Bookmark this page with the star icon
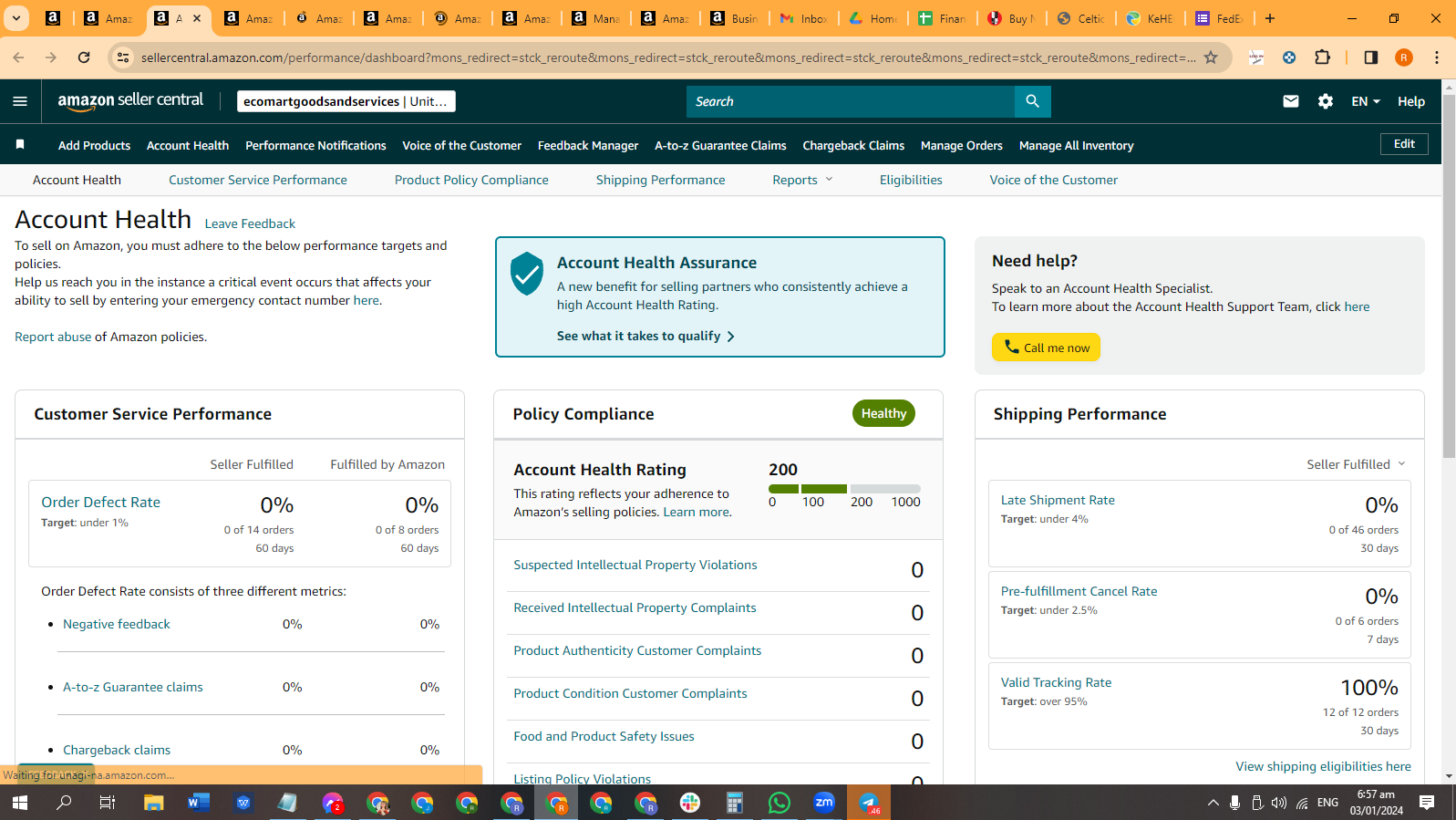Viewport: 1456px width, 820px height. [1211, 57]
